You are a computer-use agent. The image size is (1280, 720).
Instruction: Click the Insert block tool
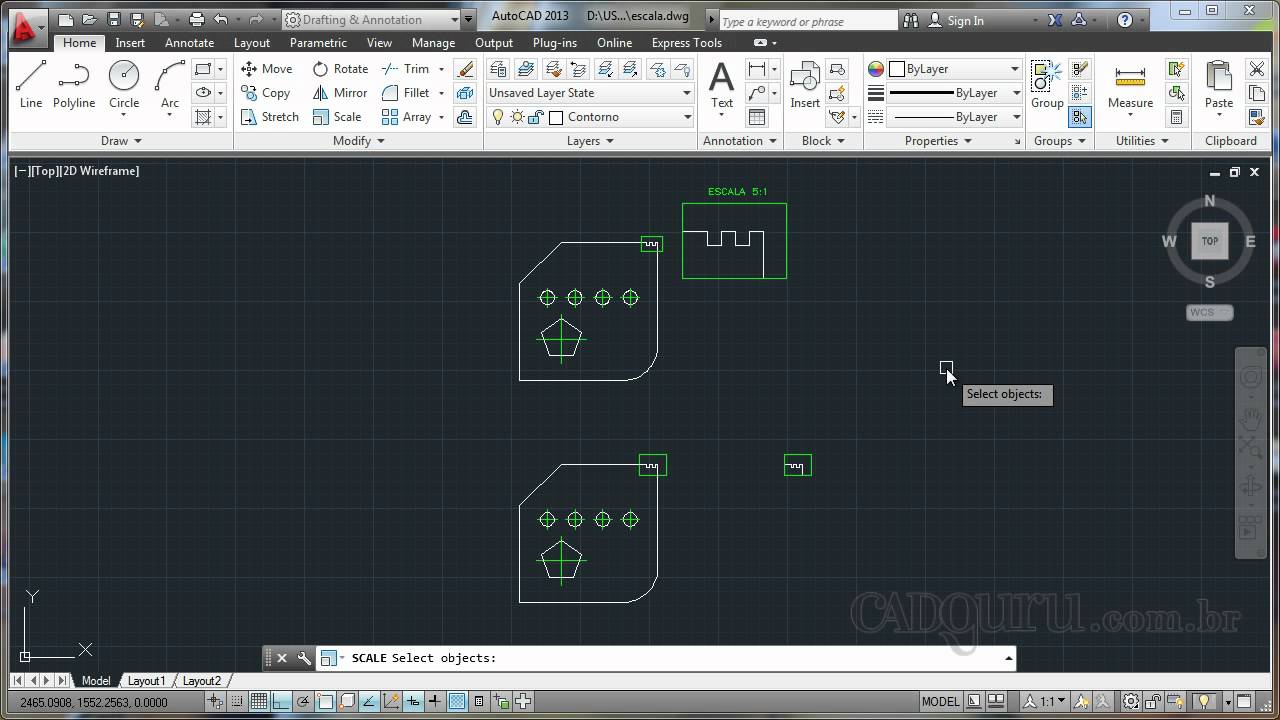pos(805,85)
